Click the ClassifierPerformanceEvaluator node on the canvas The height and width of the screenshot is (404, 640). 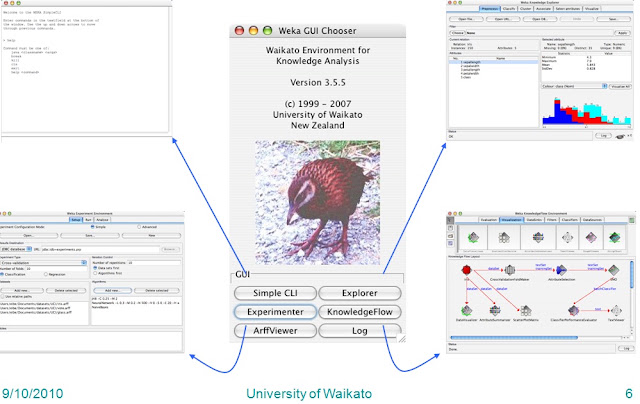573,311
